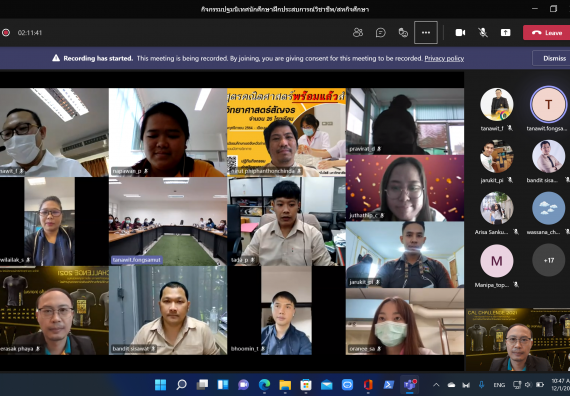The width and height of the screenshot is (570, 396).
Task: Click the wassana_ch... cloud avatar
Action: coord(548,208)
